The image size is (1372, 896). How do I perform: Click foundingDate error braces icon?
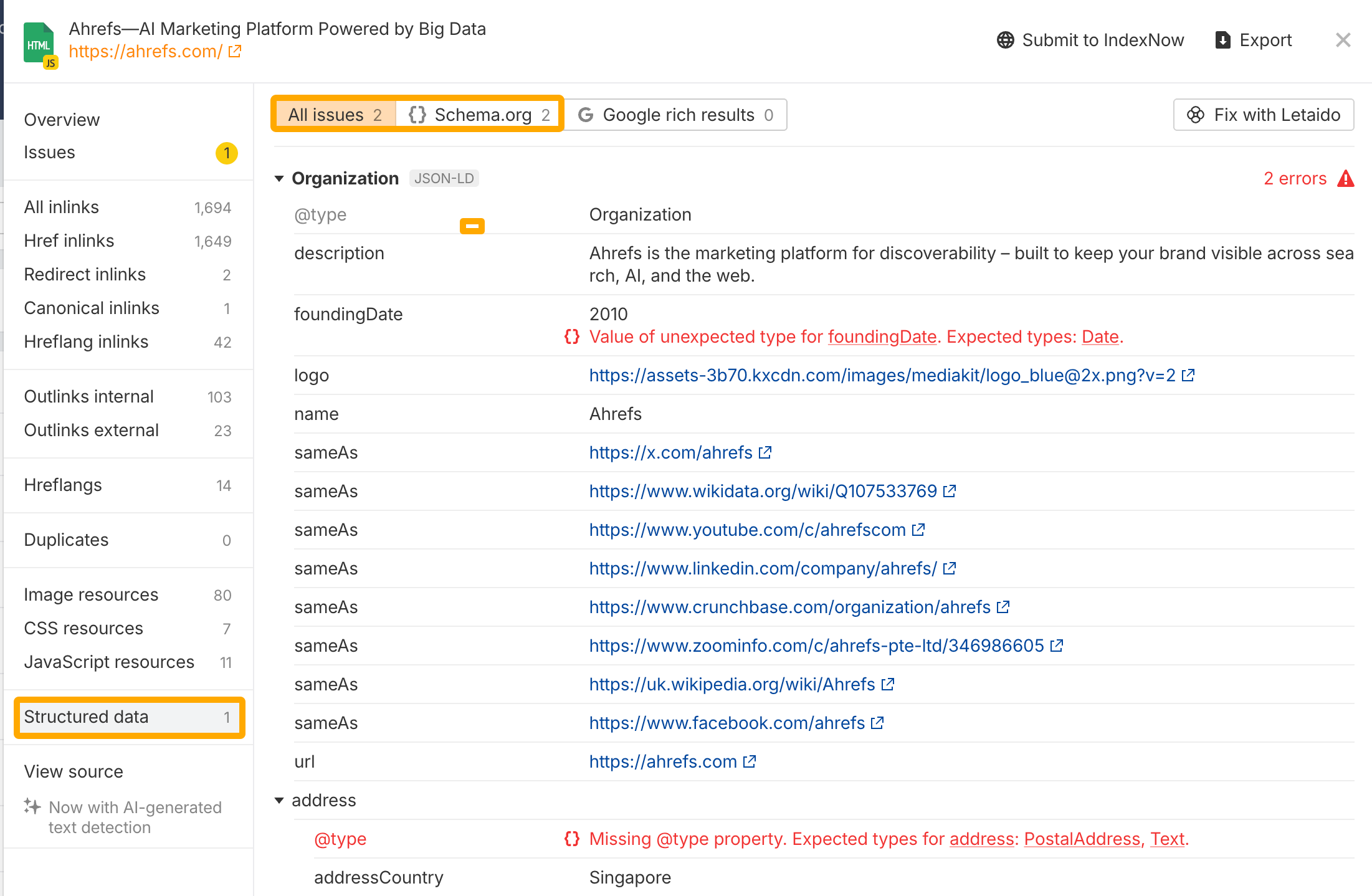pos(571,336)
